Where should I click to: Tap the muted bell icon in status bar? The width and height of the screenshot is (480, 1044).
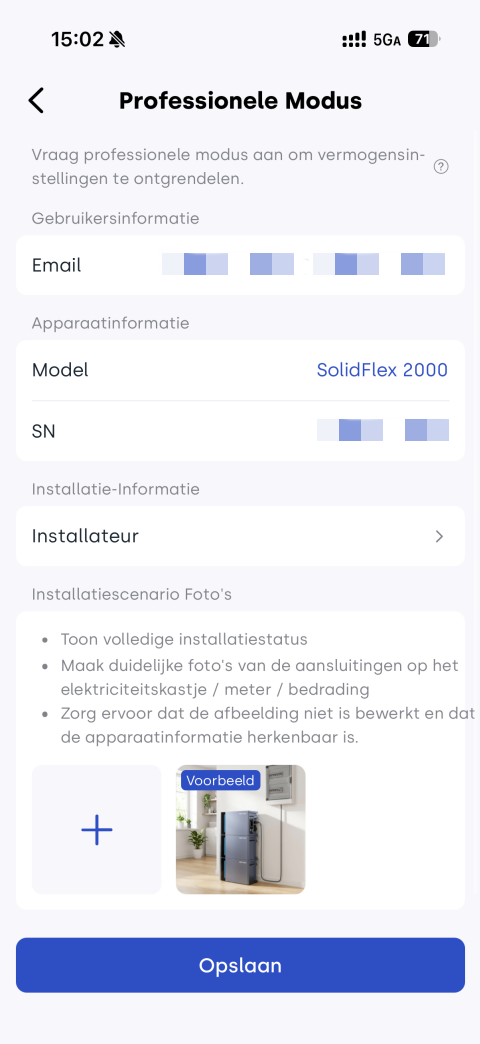coord(117,40)
